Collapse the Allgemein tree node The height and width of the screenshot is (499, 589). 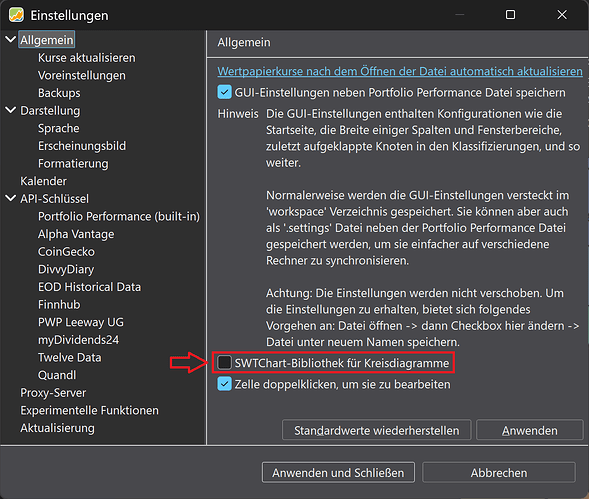11,39
